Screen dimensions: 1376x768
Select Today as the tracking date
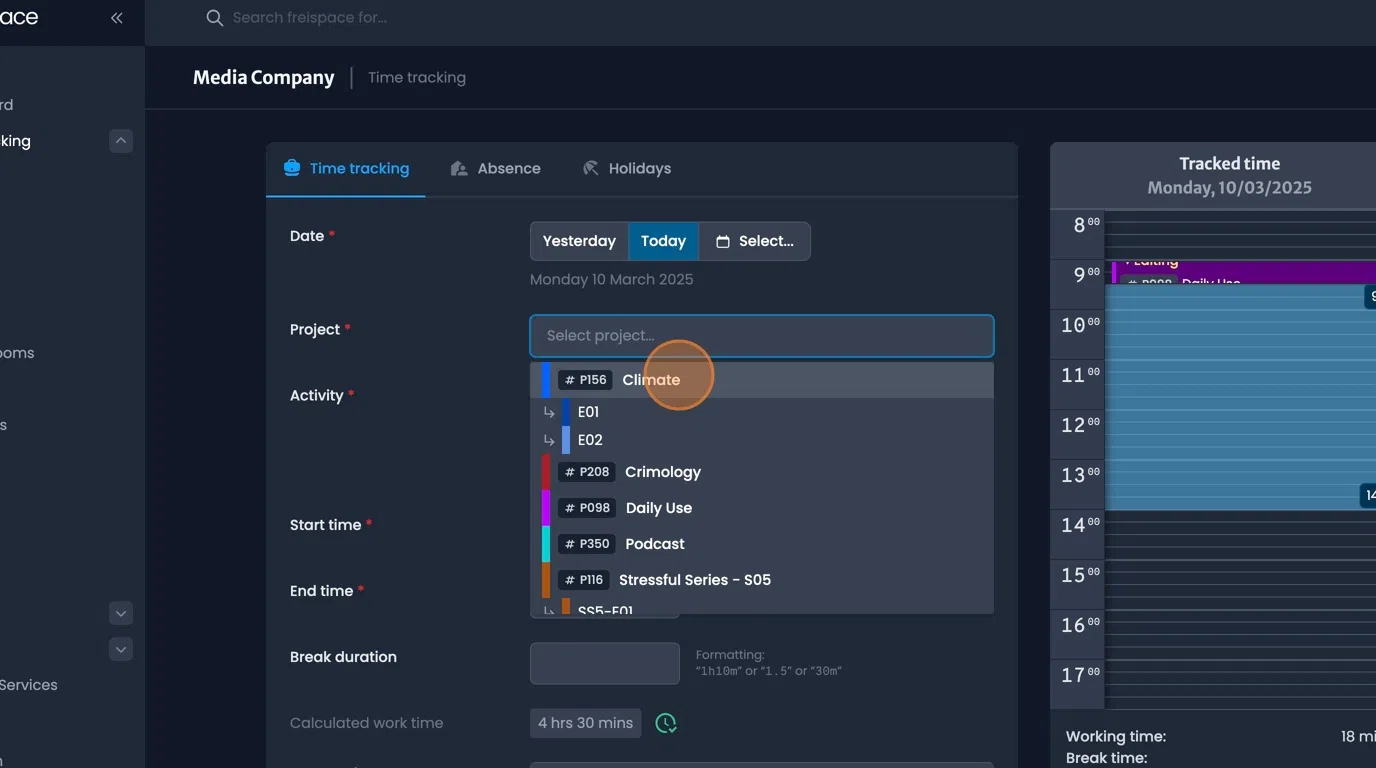coord(663,241)
